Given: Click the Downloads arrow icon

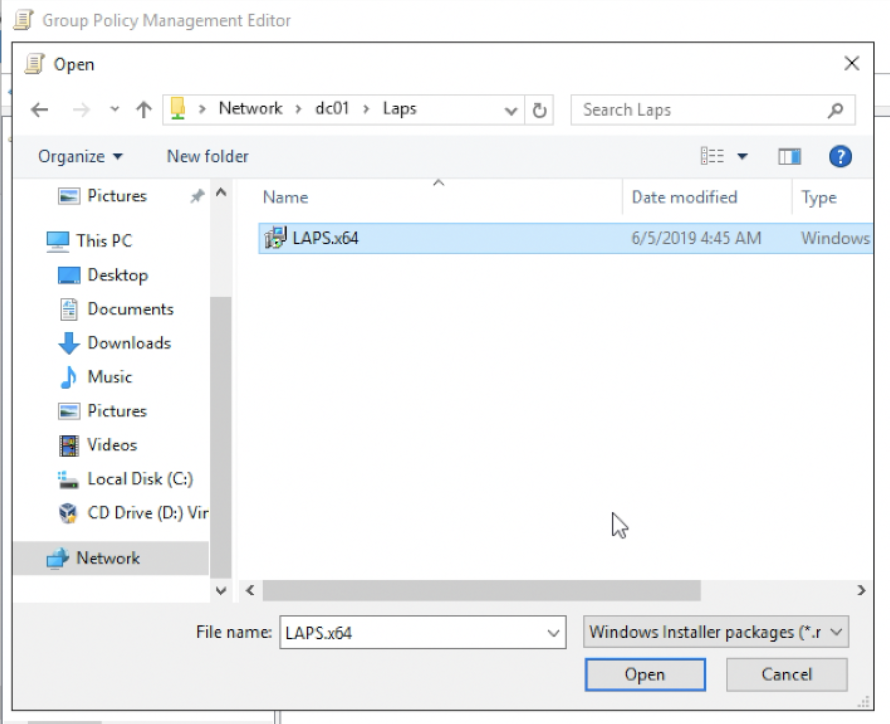Looking at the screenshot, I should coord(69,343).
